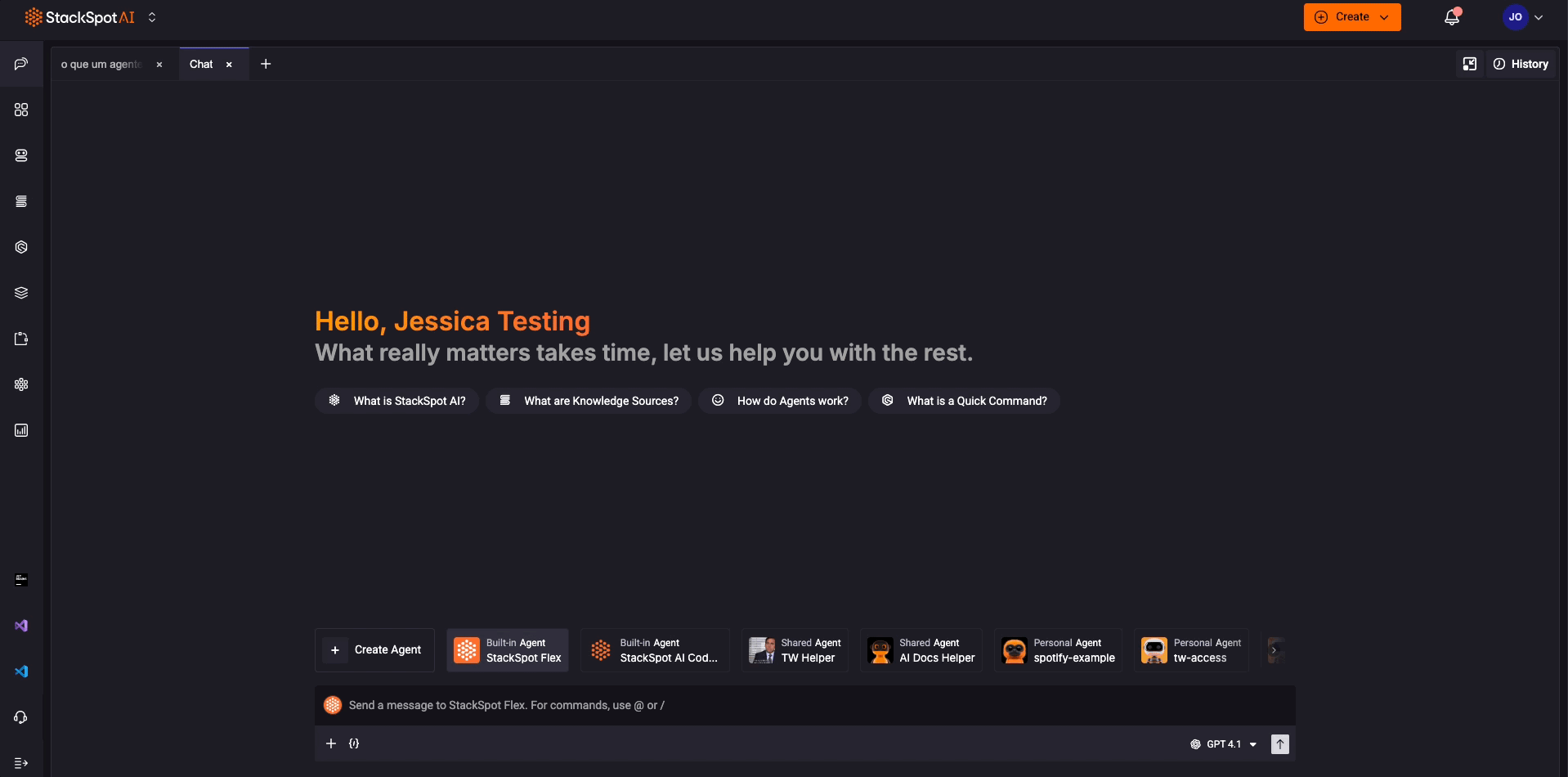
Task: Open the chat icon in sidebar
Action: 21,64
